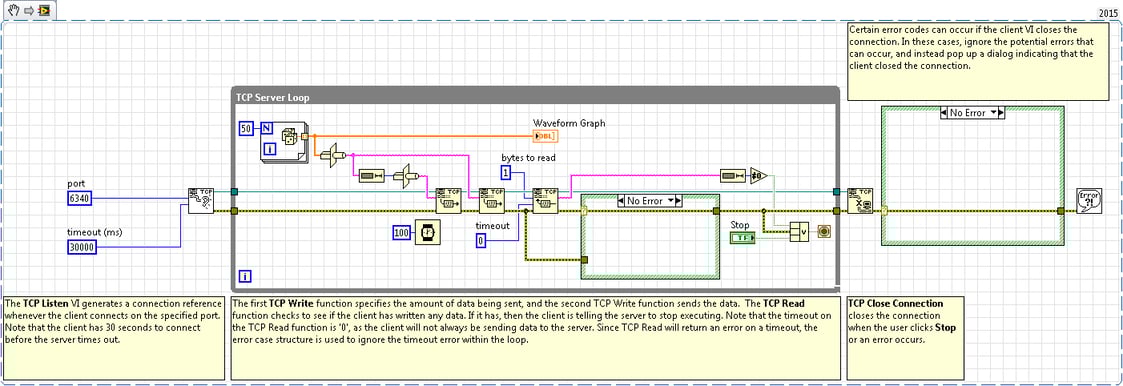Select the For Loop count constant 50

point(247,127)
